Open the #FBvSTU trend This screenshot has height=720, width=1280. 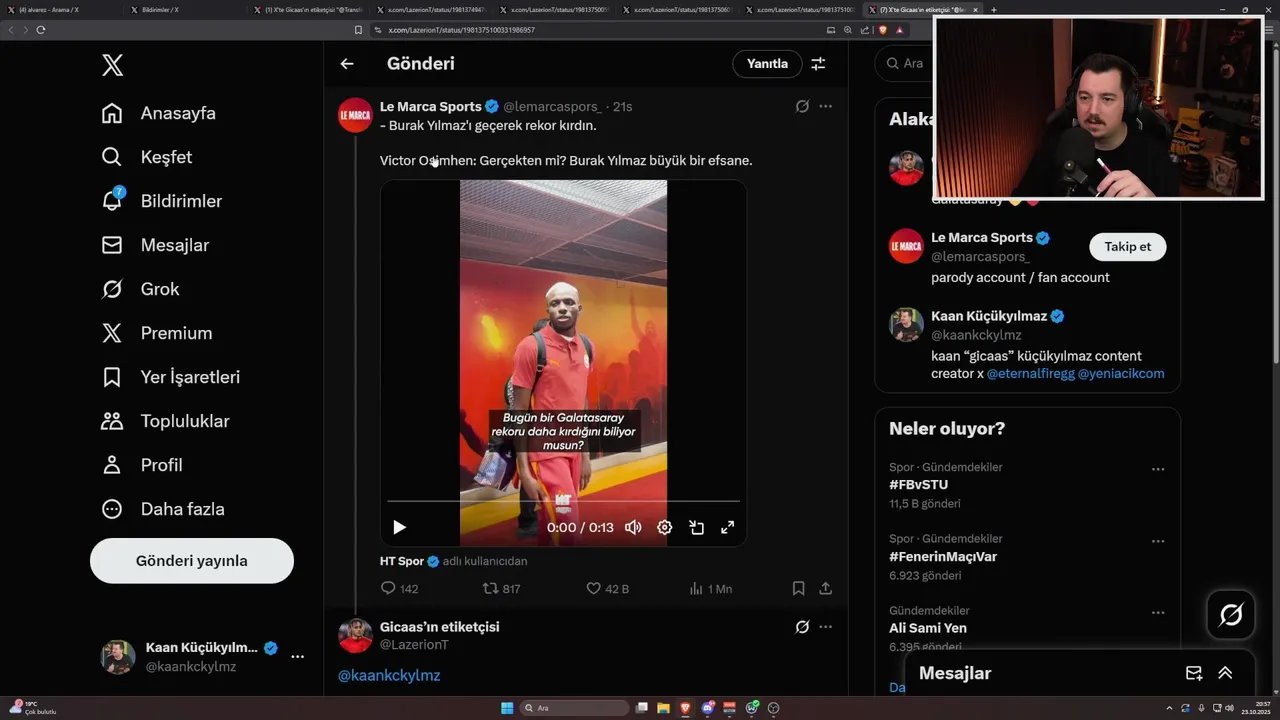pyautogui.click(x=919, y=485)
